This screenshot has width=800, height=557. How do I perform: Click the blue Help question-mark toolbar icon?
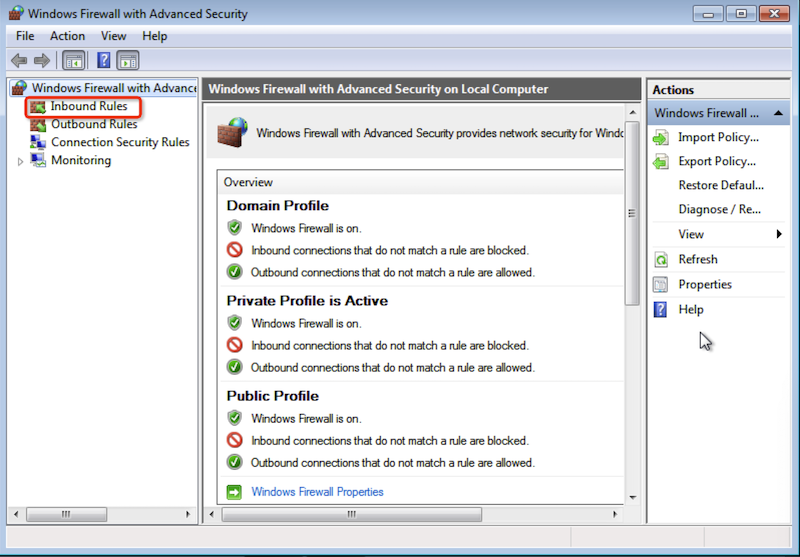[104, 60]
